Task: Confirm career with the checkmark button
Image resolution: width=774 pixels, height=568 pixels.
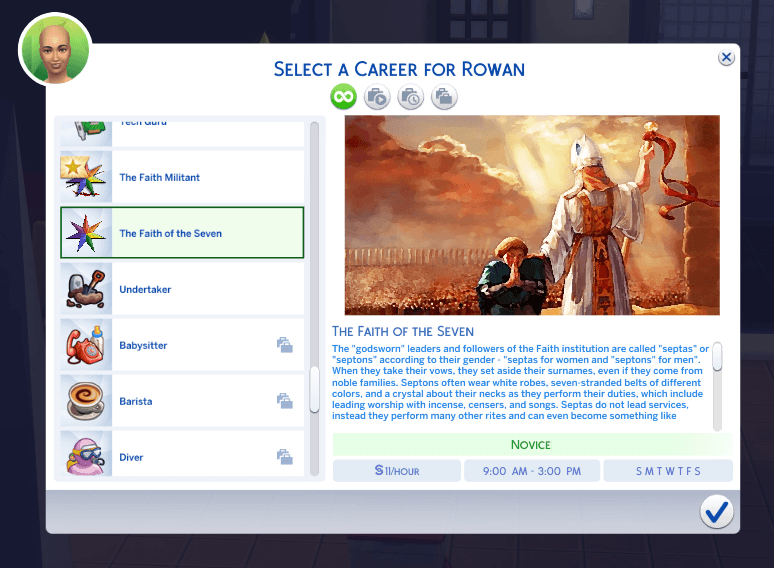Action: click(x=716, y=512)
